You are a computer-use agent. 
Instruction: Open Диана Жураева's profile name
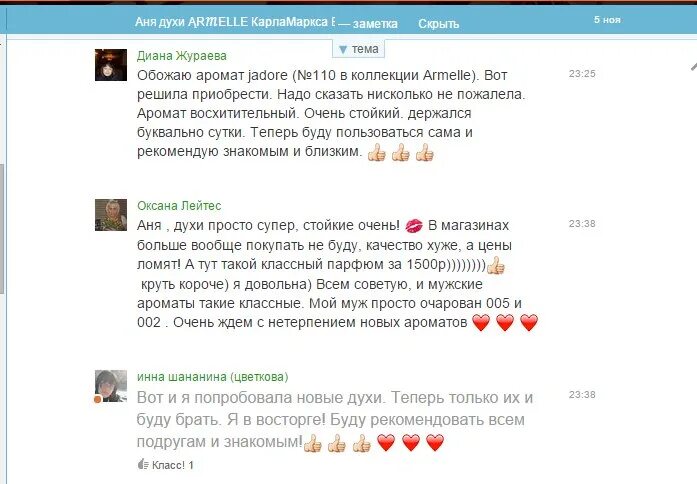(x=181, y=56)
